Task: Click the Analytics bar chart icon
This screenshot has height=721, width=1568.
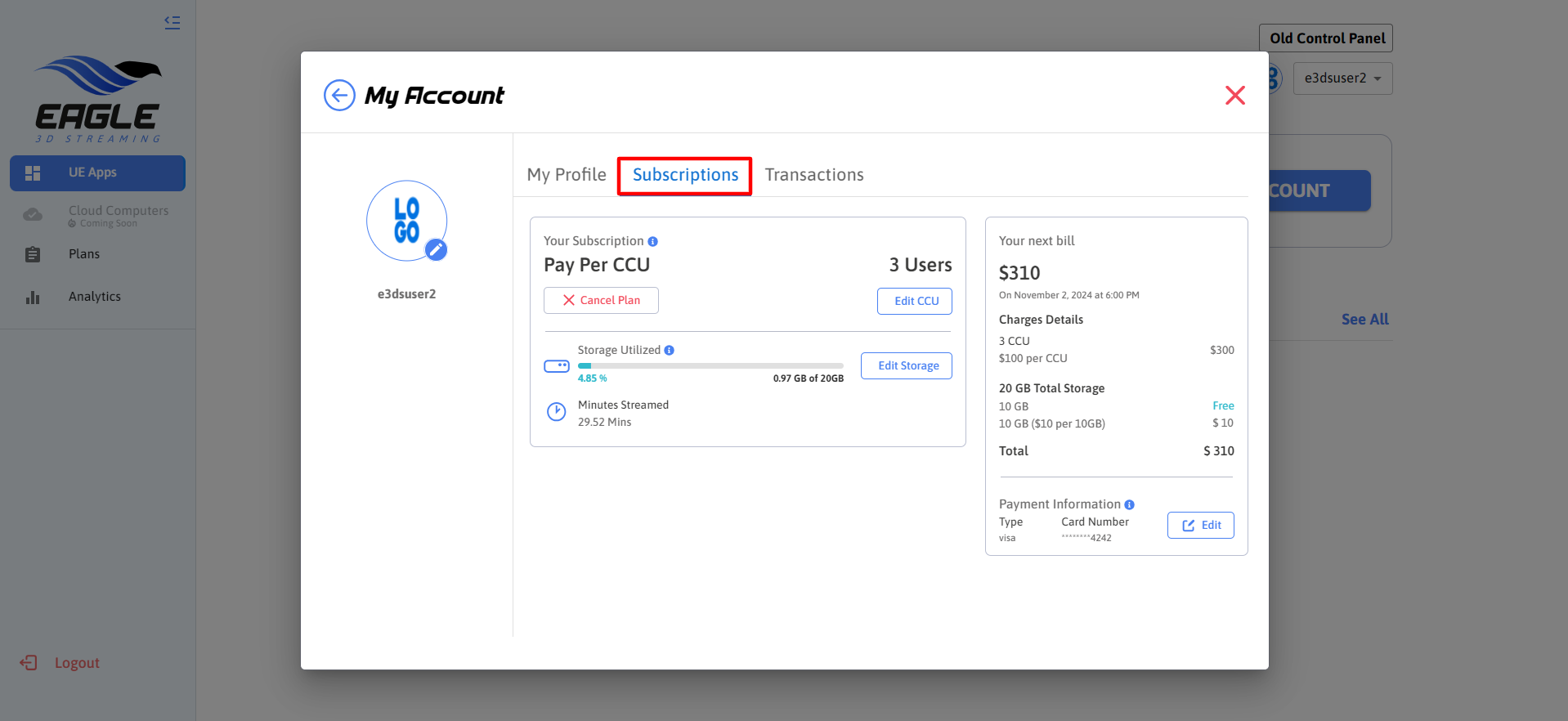Action: (33, 298)
